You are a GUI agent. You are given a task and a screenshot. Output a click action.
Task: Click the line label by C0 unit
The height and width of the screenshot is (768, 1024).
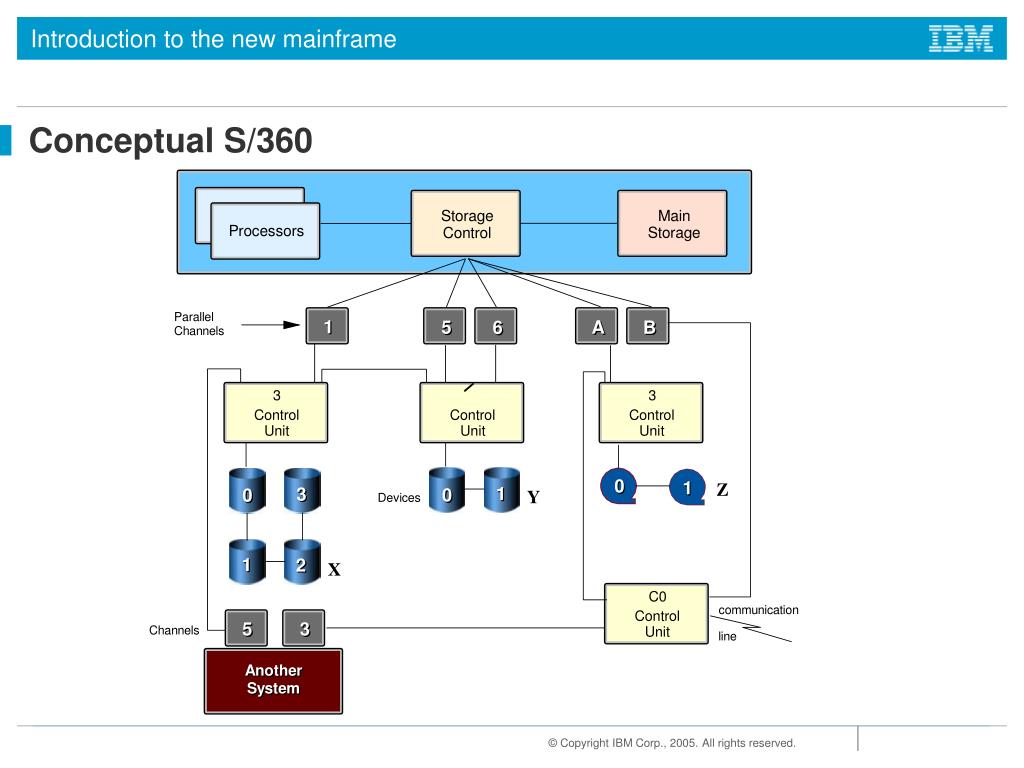click(x=727, y=636)
